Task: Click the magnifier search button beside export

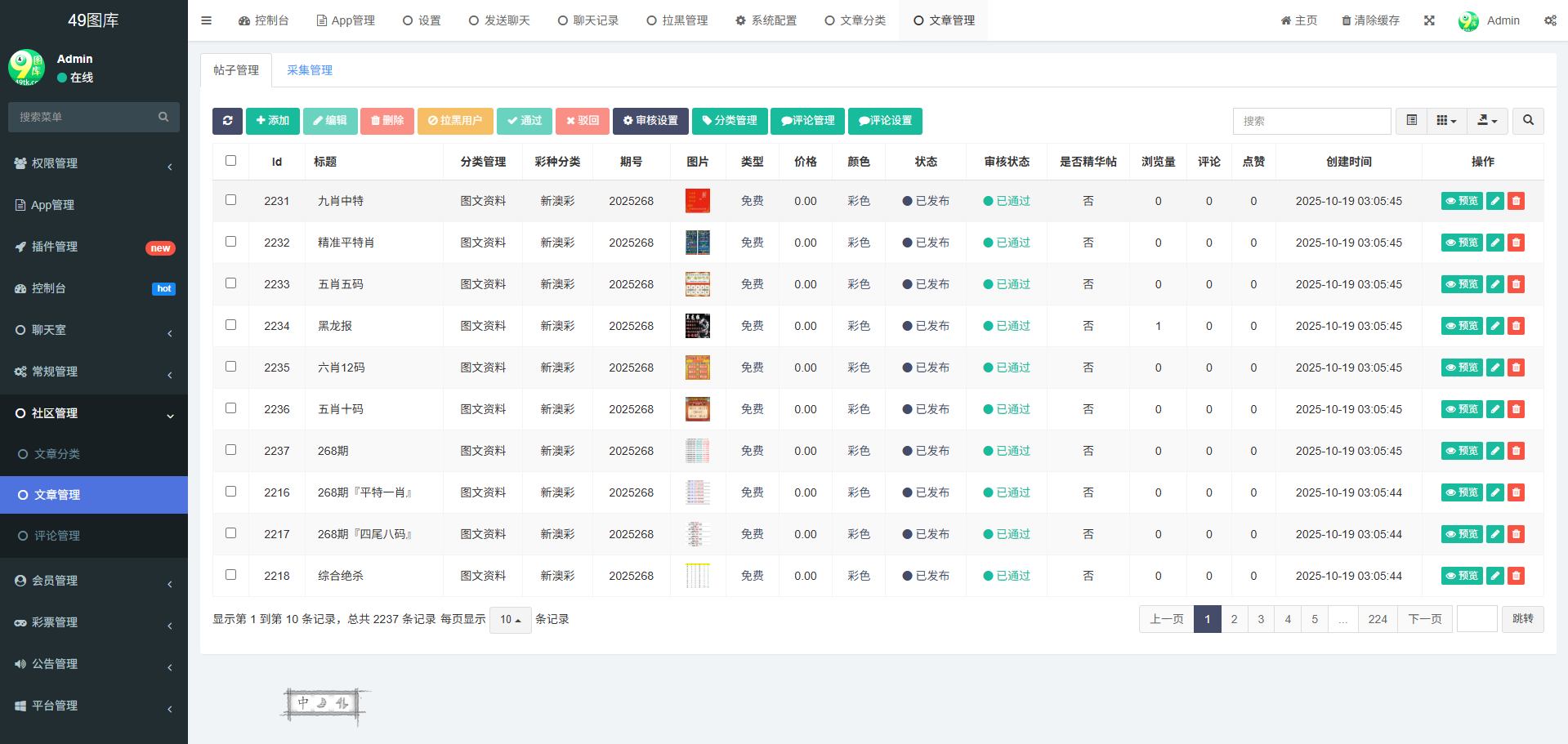Action: [x=1527, y=121]
